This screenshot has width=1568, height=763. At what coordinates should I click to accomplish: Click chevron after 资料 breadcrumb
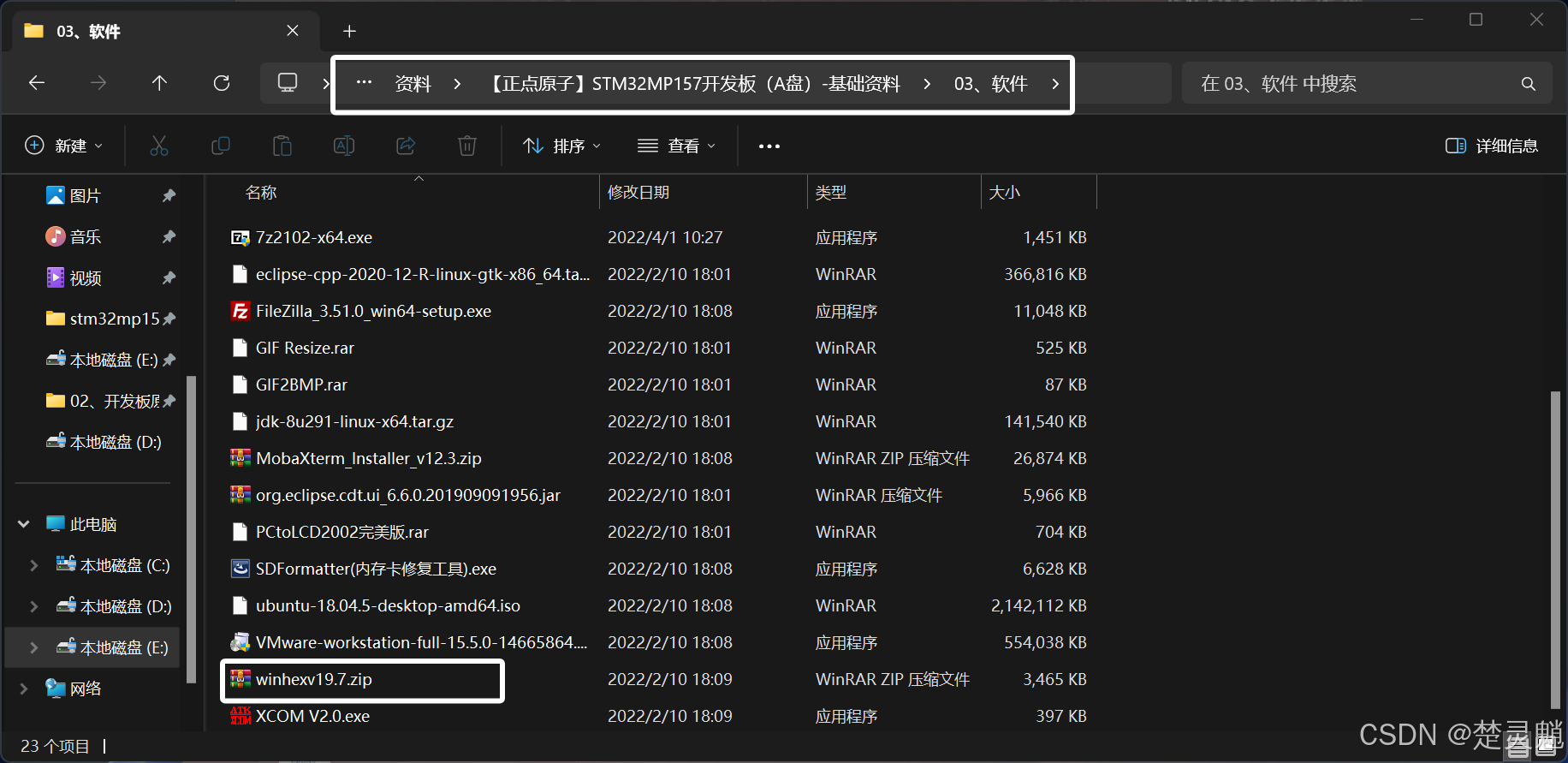(457, 84)
